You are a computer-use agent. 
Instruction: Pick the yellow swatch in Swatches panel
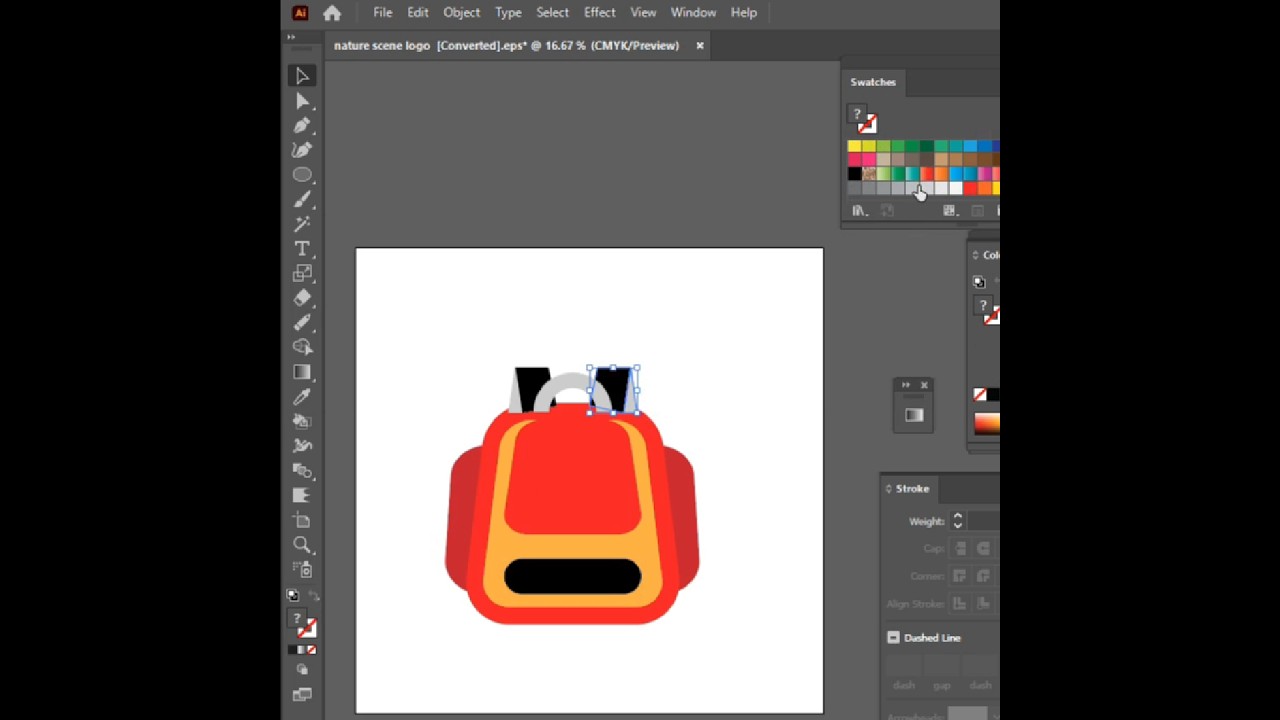[x=854, y=147]
